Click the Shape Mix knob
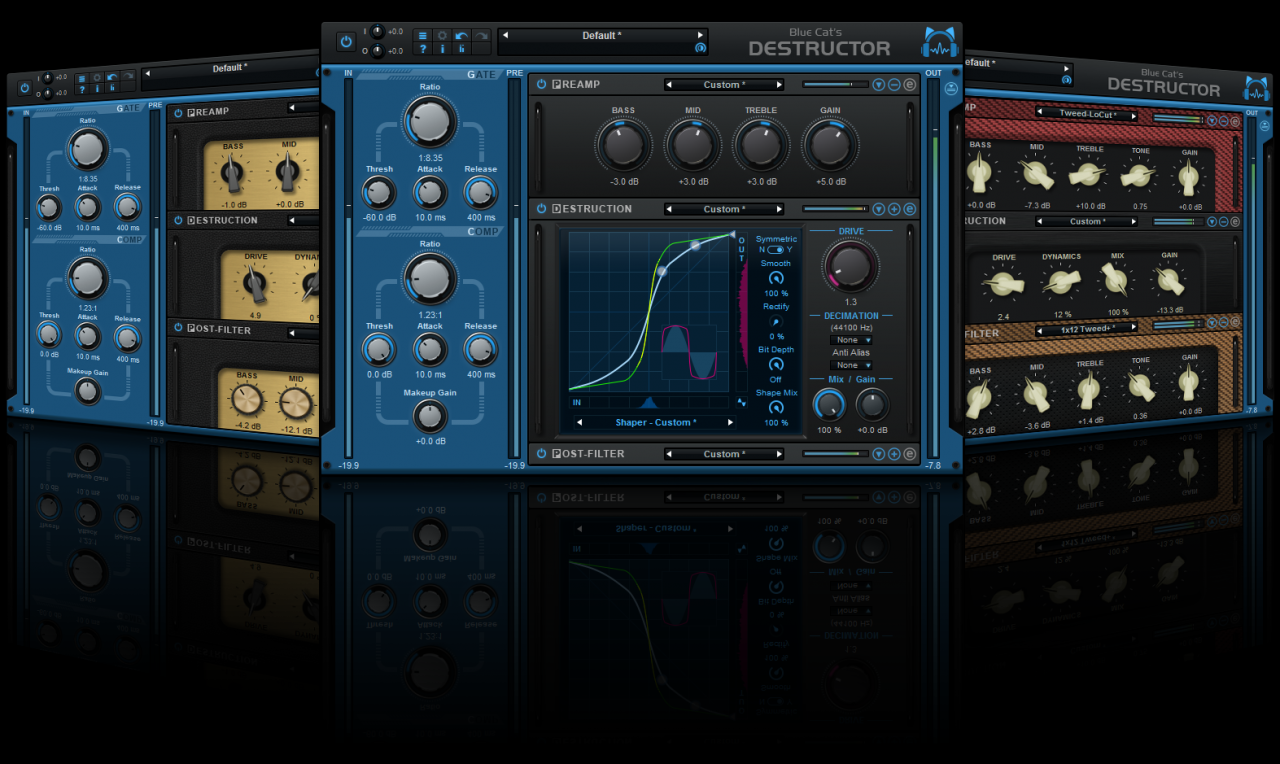This screenshot has height=764, width=1280. (x=776, y=407)
